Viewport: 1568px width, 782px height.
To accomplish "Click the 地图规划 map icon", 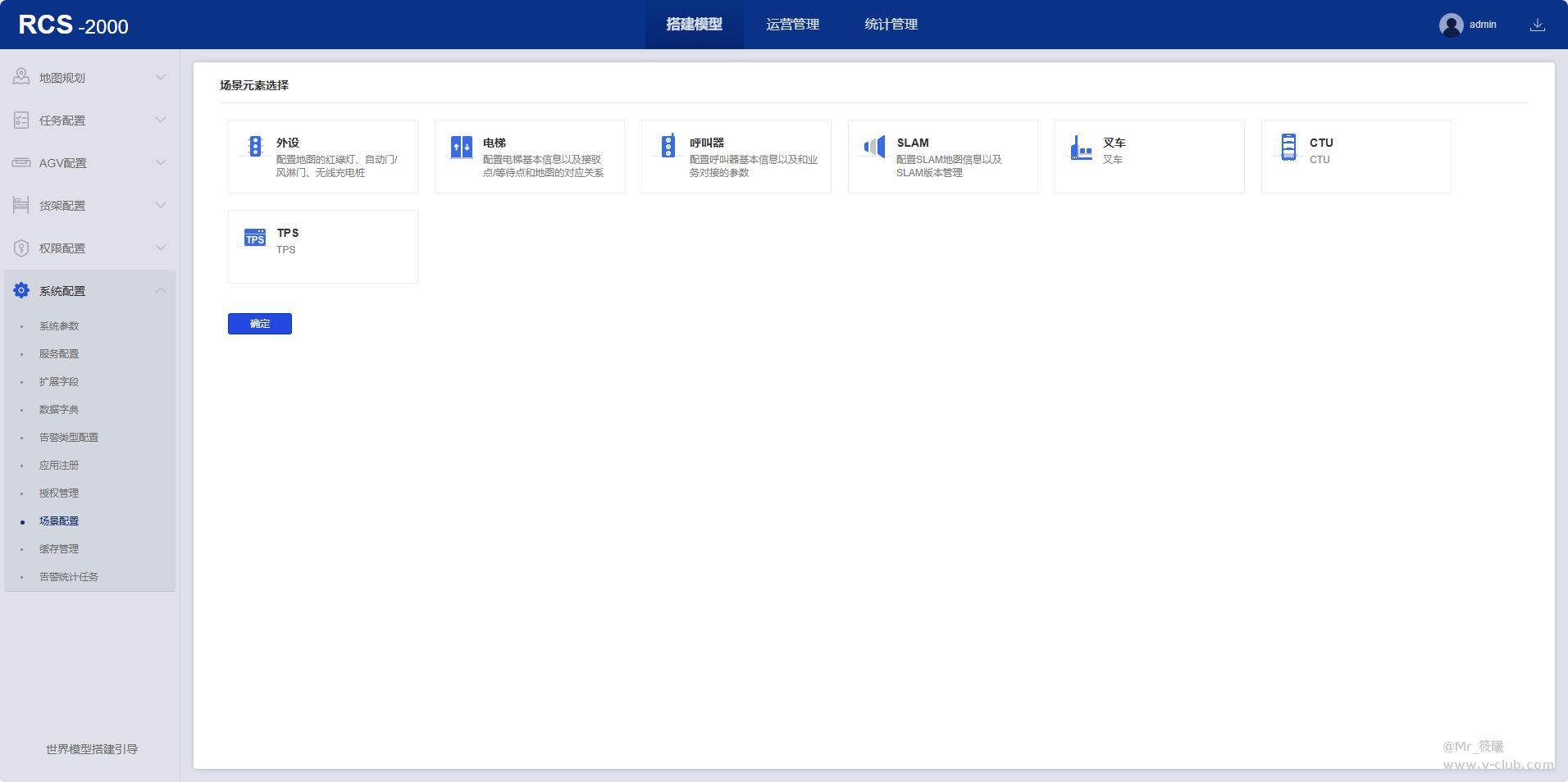I will (20, 76).
